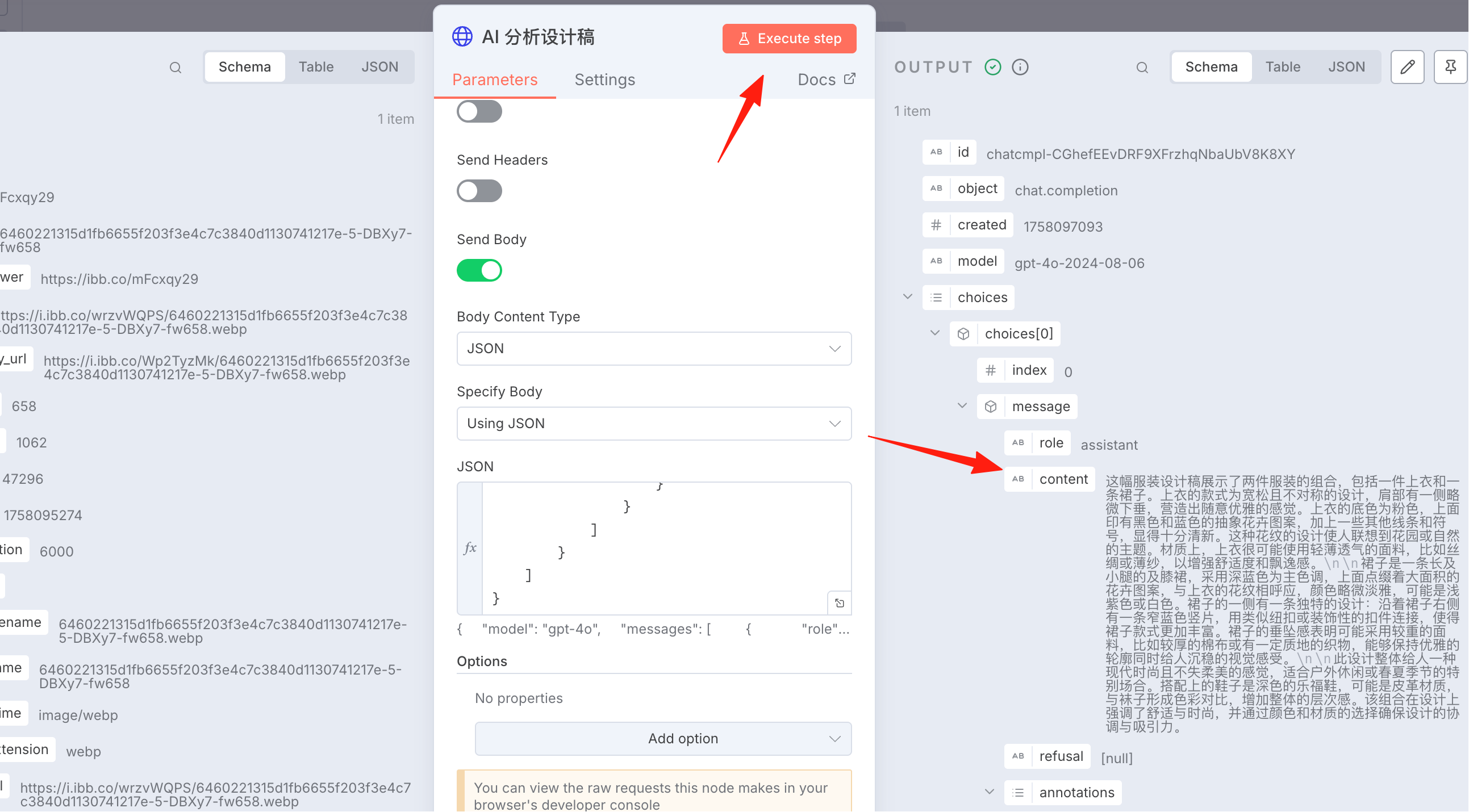Screen dimensions: 1469x812
Task: Click the string type icon for model
Action: [x=936, y=261]
